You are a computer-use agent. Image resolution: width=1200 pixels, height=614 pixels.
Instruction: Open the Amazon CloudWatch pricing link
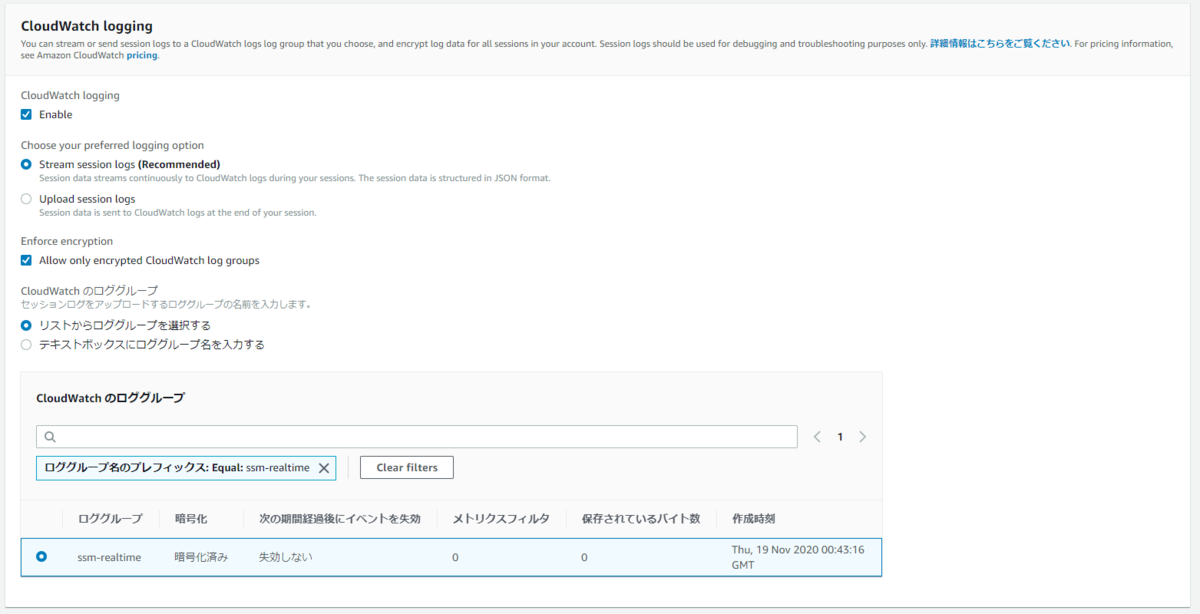pos(142,56)
